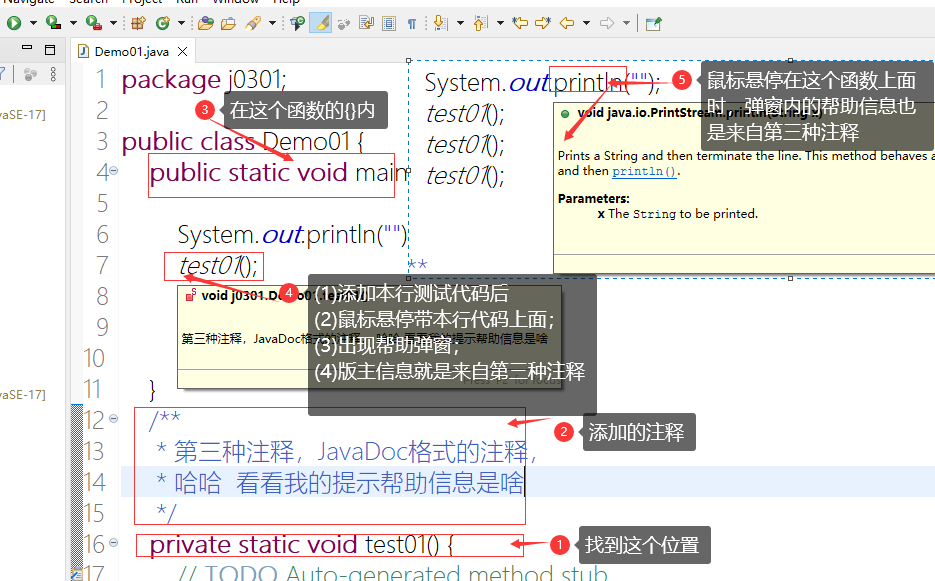Screen dimensions: 935x581
Task: Click 'private static void test01() {' declaration
Action: tap(302, 545)
